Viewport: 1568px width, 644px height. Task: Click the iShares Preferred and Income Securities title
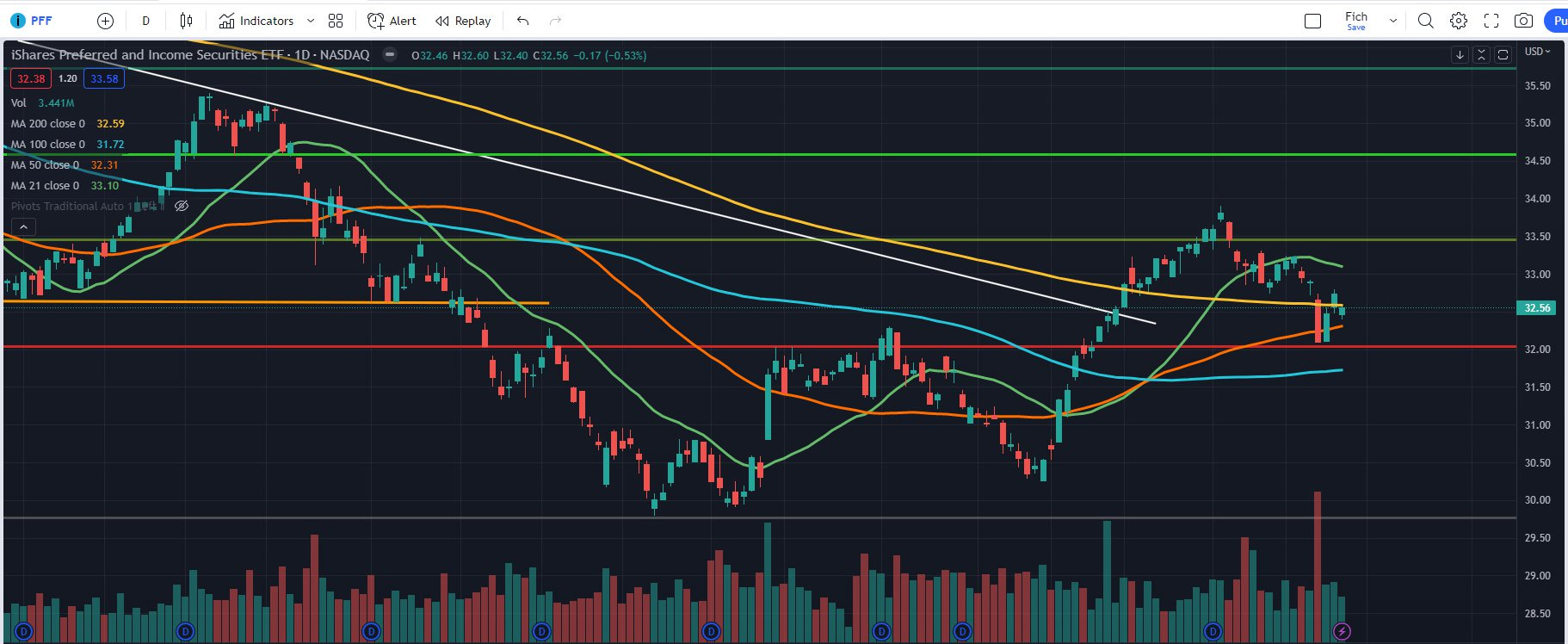click(147, 54)
